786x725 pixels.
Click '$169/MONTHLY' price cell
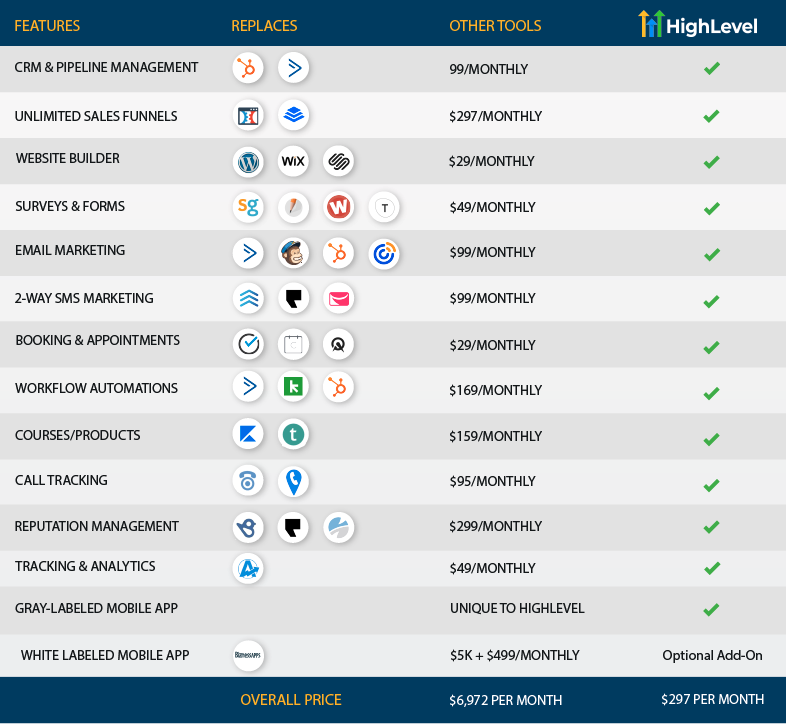pyautogui.click(x=496, y=391)
